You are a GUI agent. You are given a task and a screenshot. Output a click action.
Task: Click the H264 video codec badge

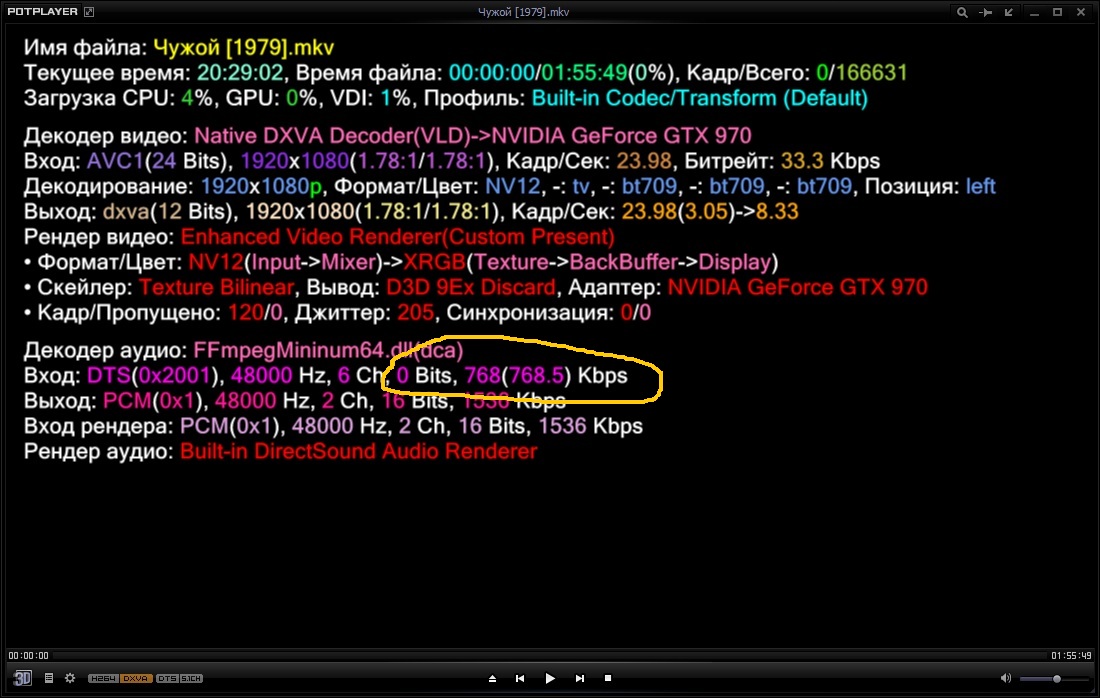[x=103, y=678]
